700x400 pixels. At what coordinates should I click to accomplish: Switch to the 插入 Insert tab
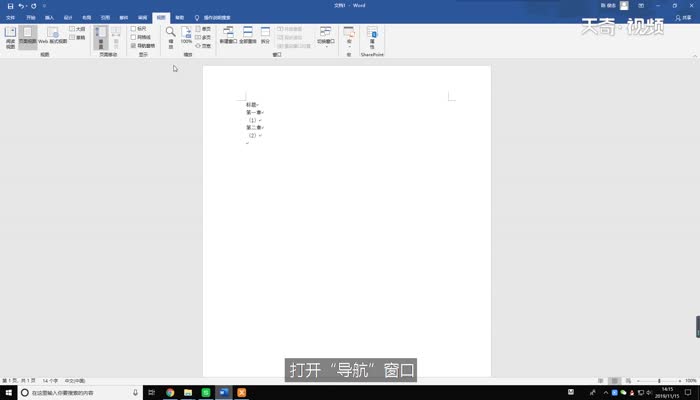coord(49,18)
